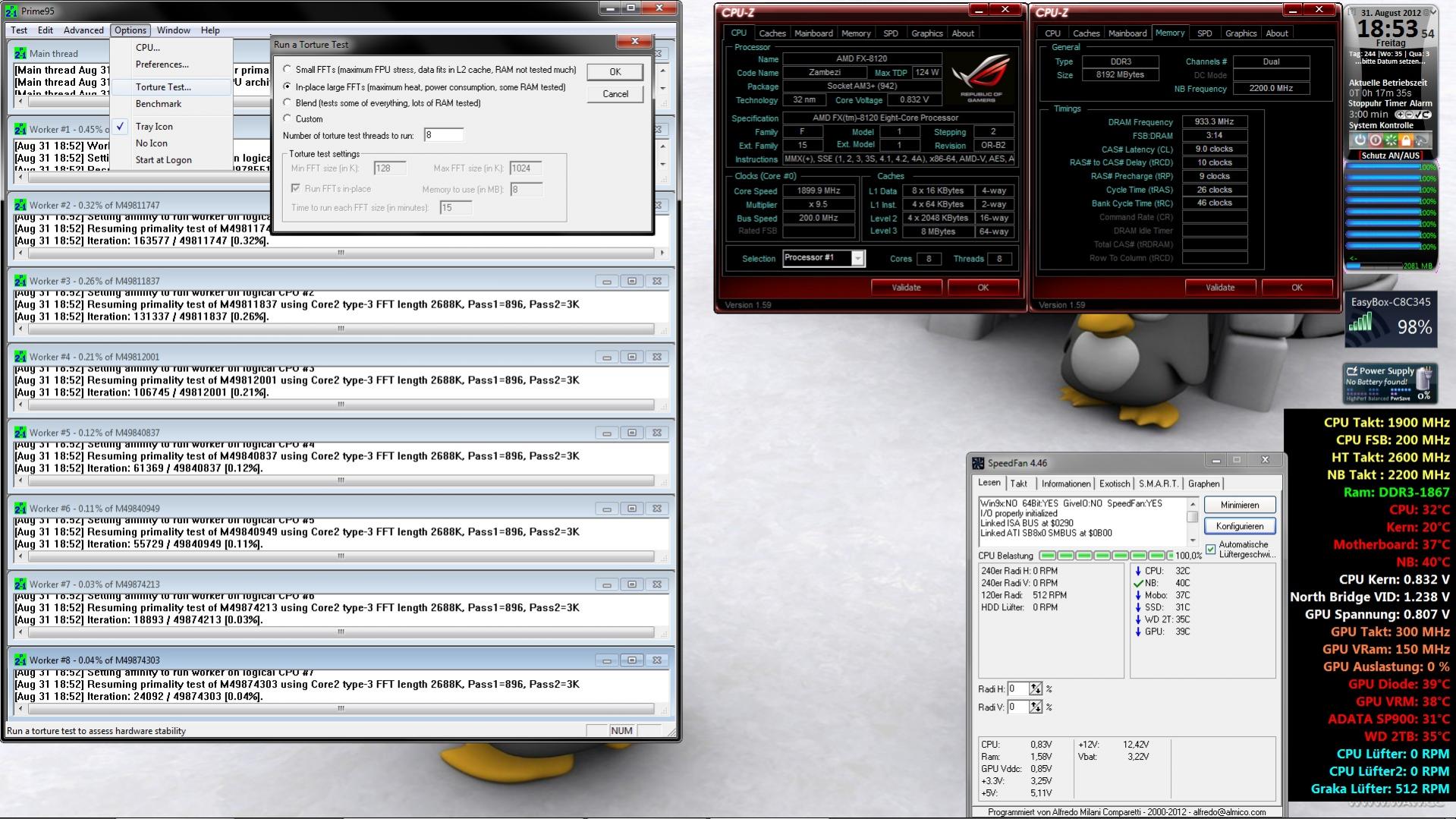Screen dimensions: 1456x819
Task: Click the Power Supply gadget battery icon
Action: (1426, 377)
